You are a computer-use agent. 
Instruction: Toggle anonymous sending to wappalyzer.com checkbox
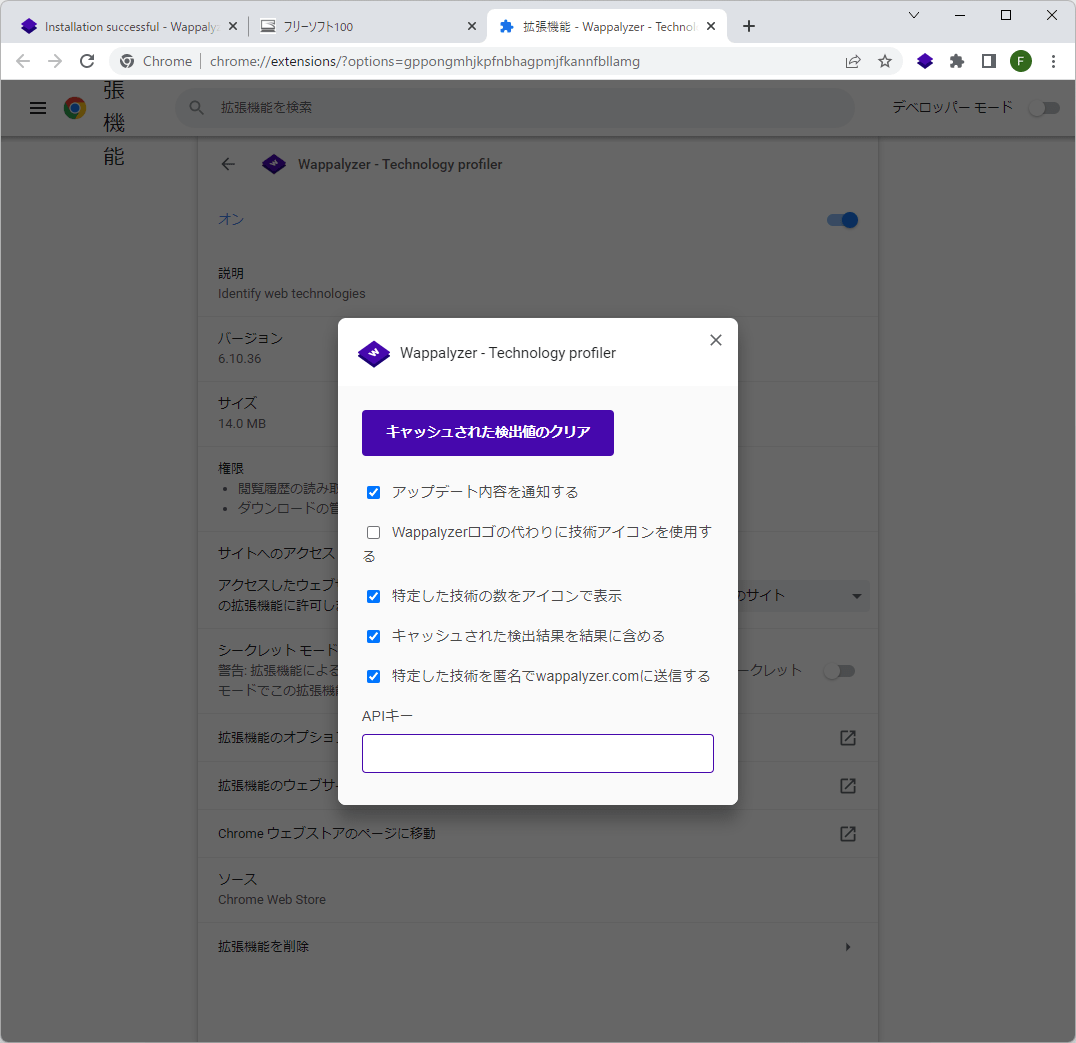coord(373,677)
